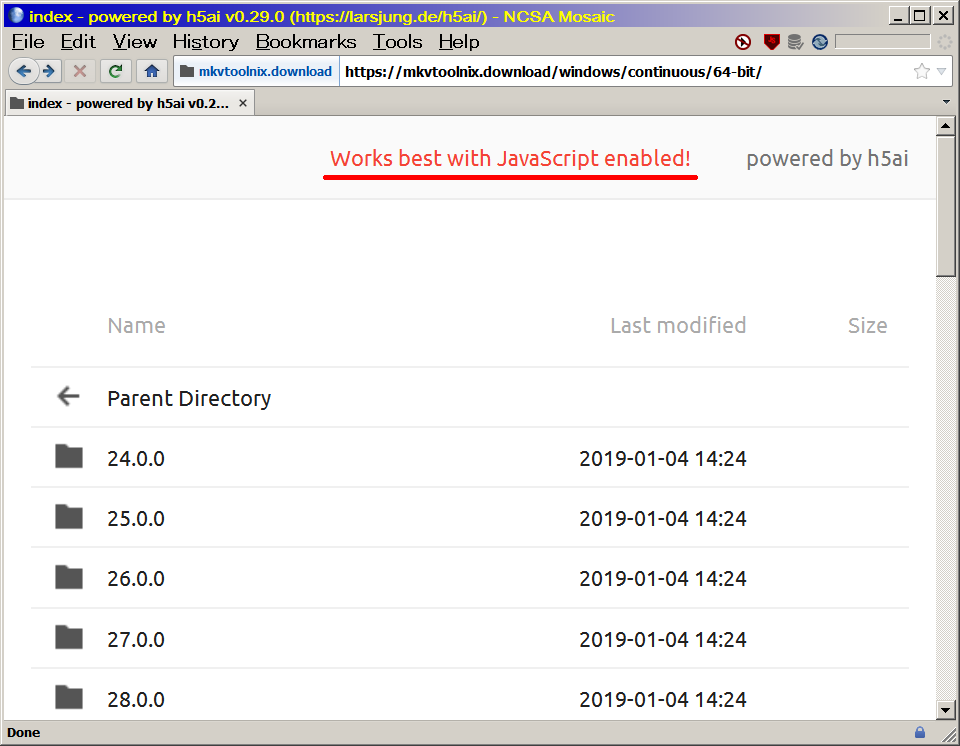
Task: Sort the listing by the Last modified header
Action: click(x=678, y=325)
